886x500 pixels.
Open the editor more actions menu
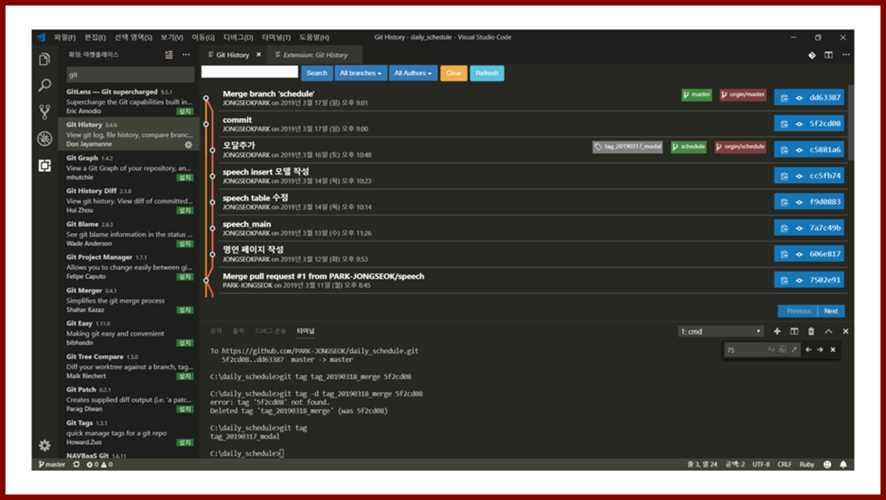click(845, 55)
